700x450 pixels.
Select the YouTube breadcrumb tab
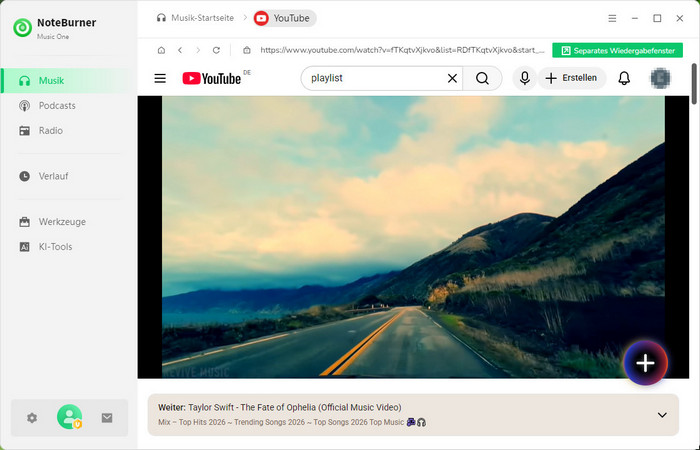285,18
